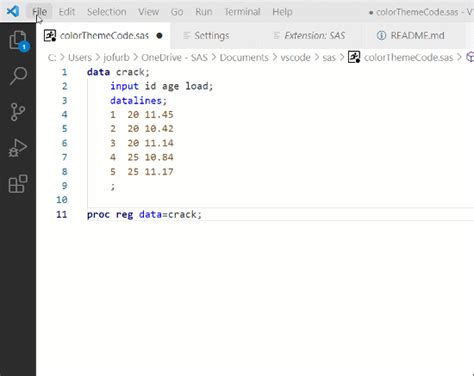Click the data row '5 25 11.17'
The image size is (474, 376).
pos(142,172)
